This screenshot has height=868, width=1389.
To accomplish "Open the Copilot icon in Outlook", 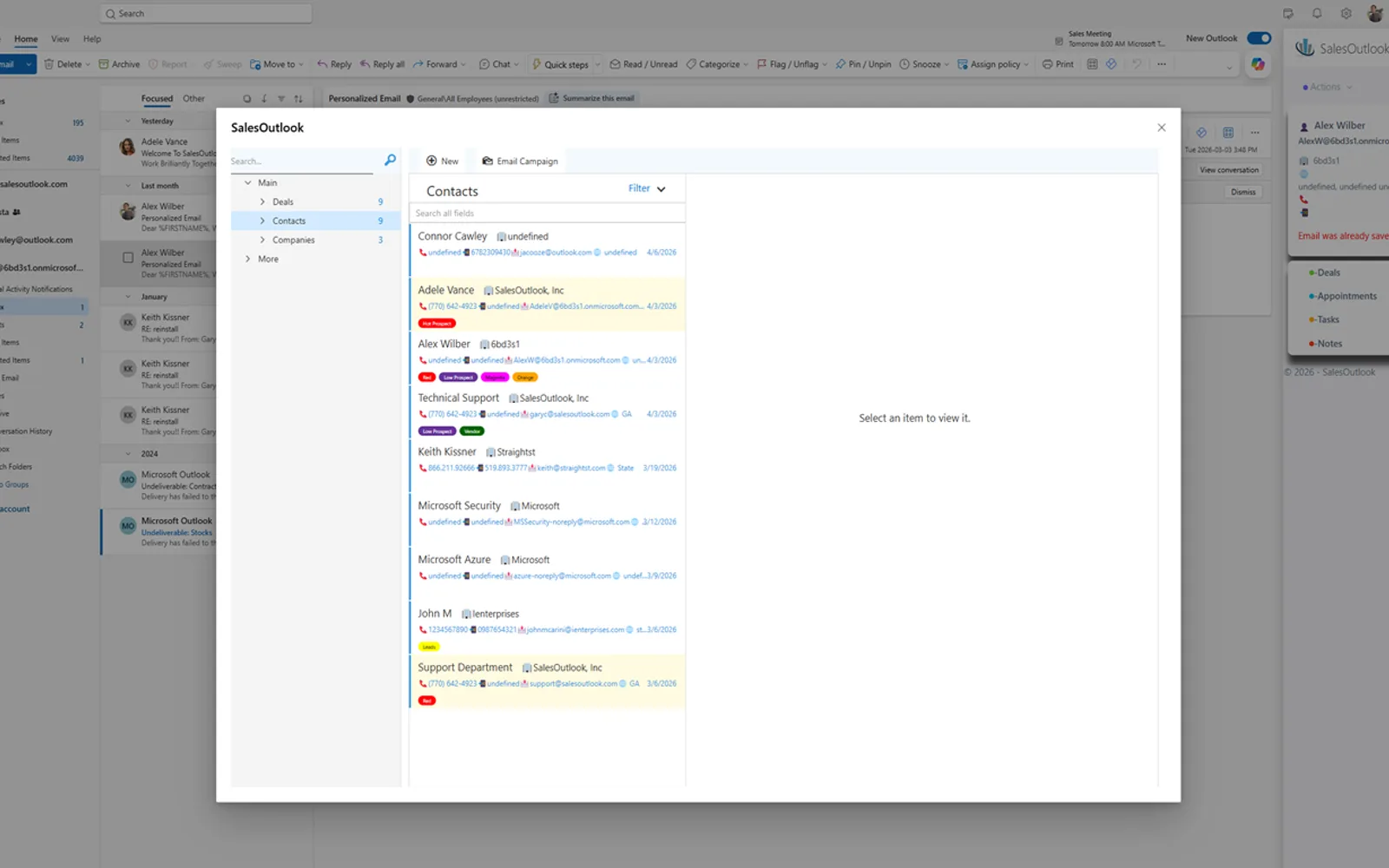I will pos(1257,64).
